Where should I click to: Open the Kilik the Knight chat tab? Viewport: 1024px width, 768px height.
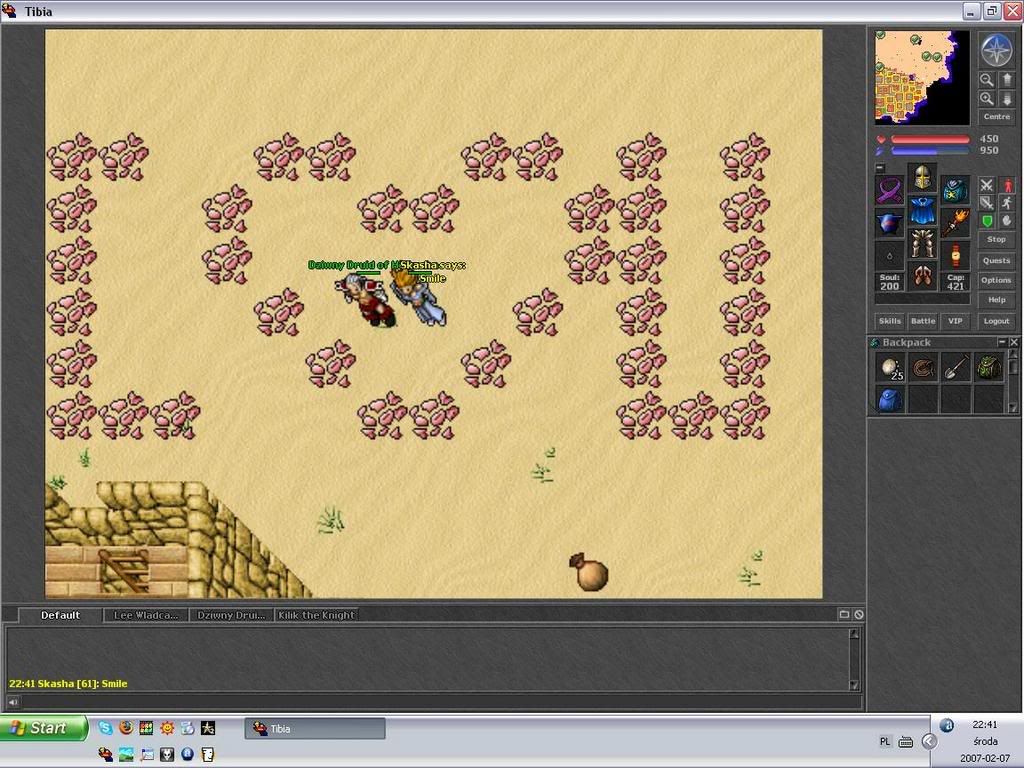point(316,615)
